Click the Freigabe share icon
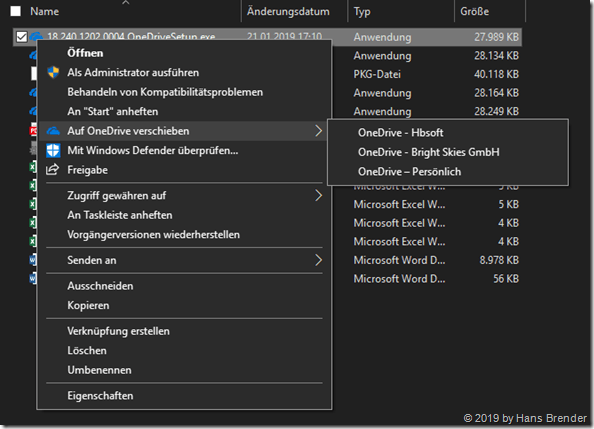The height and width of the screenshot is (429, 594). tap(53, 169)
